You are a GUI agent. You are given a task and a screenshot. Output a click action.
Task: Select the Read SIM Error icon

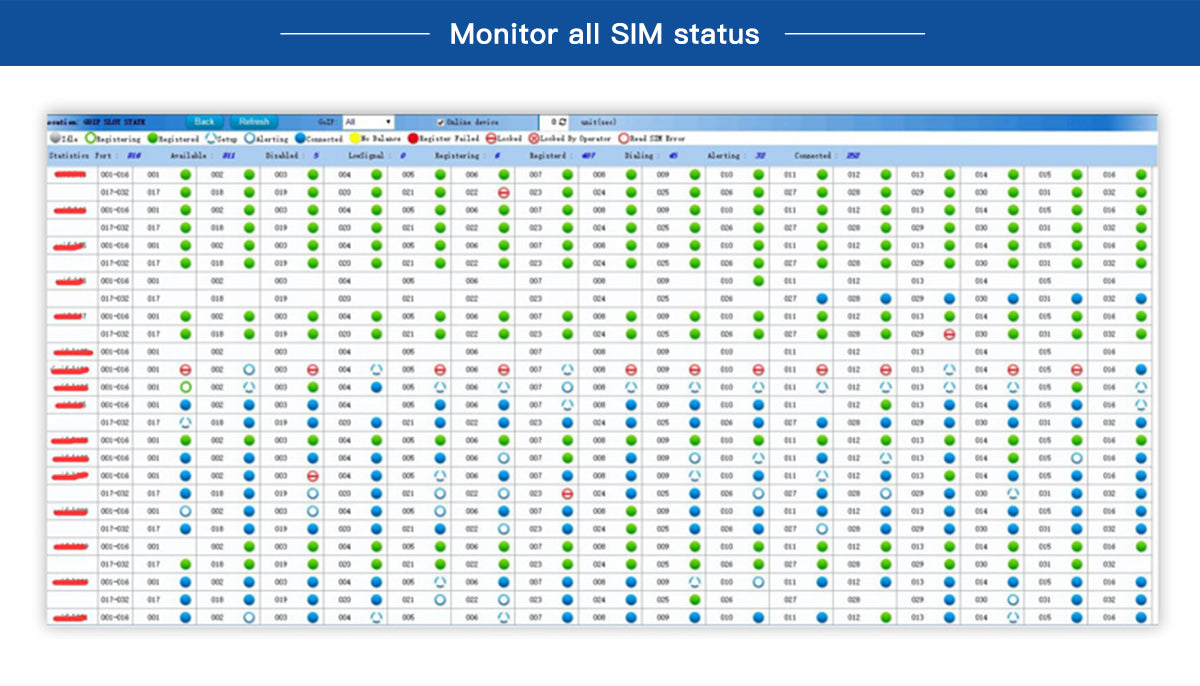[623, 139]
